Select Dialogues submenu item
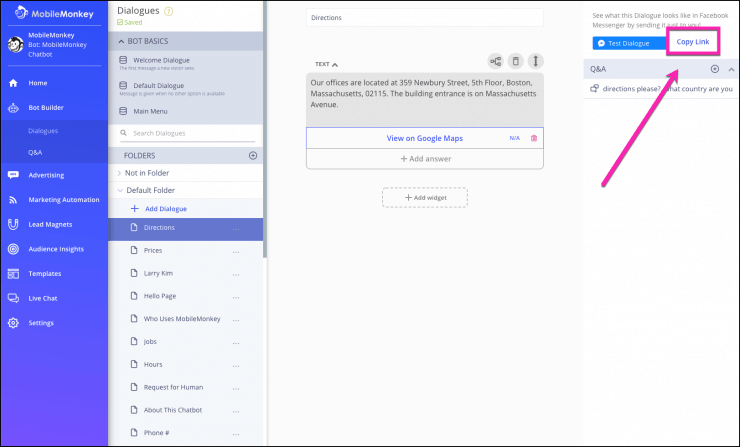The height and width of the screenshot is (447, 740). 43,131
